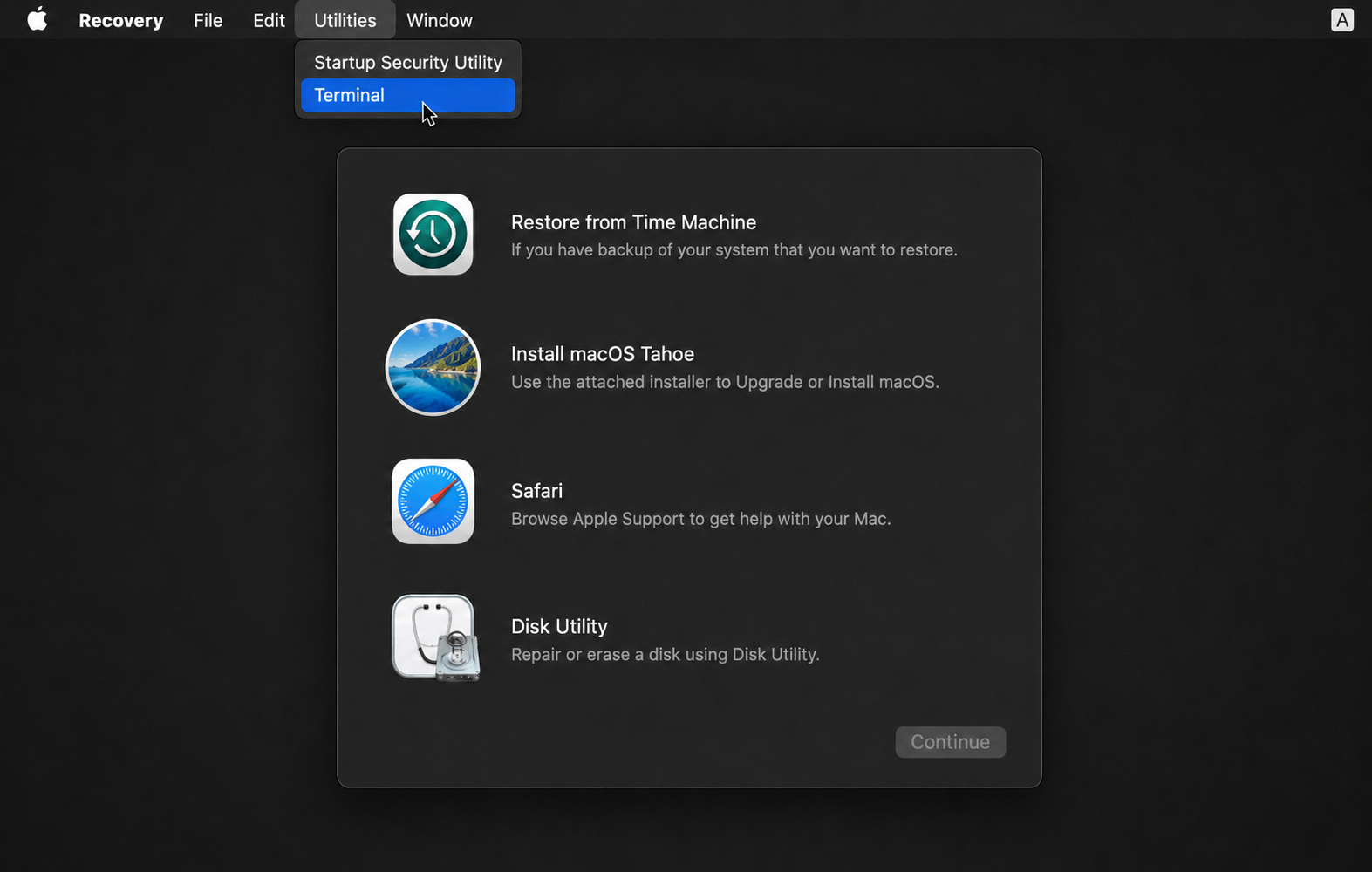This screenshot has height=872, width=1372.
Task: Open the File menu
Action: click(208, 20)
